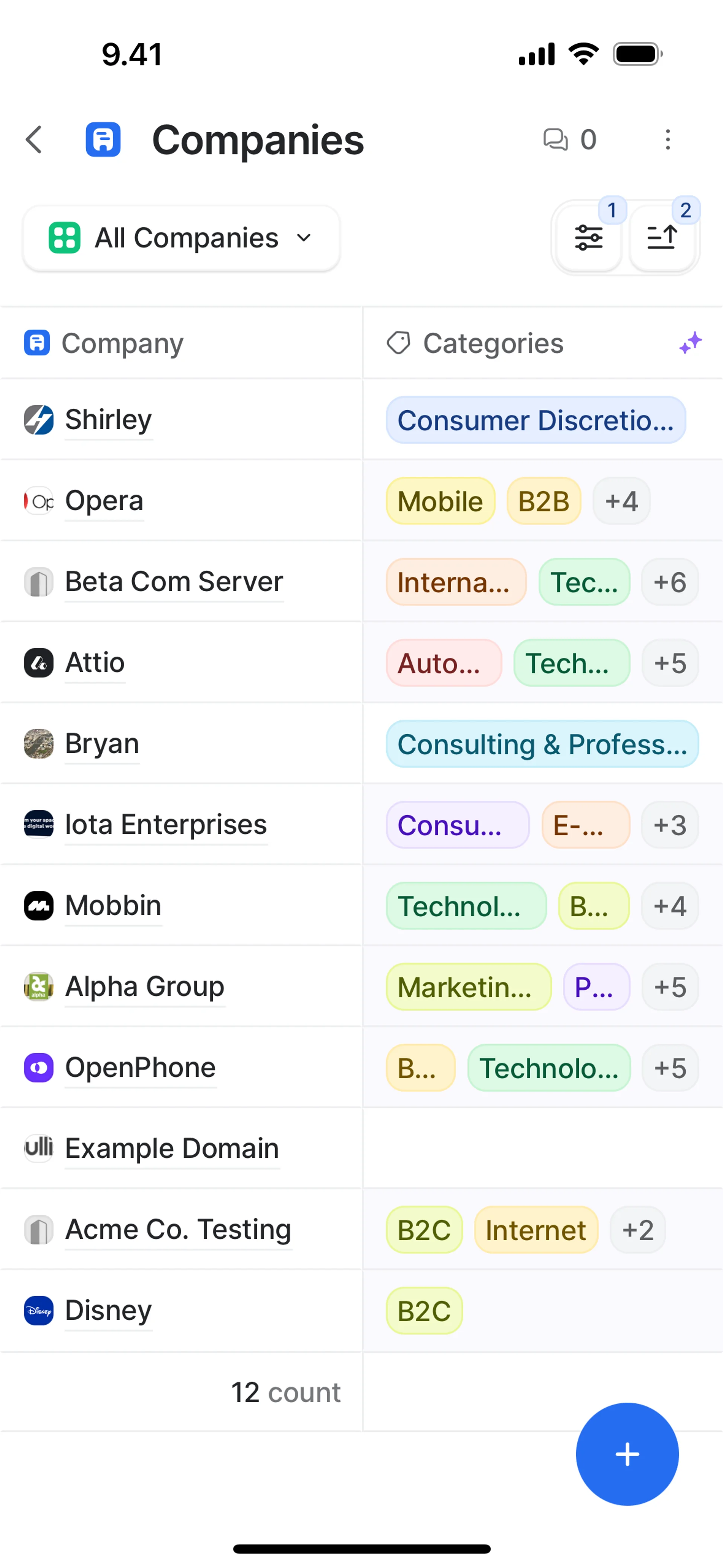The height and width of the screenshot is (1568, 723).
Task: Expand Opera's +4 more categories
Action: pos(621,501)
